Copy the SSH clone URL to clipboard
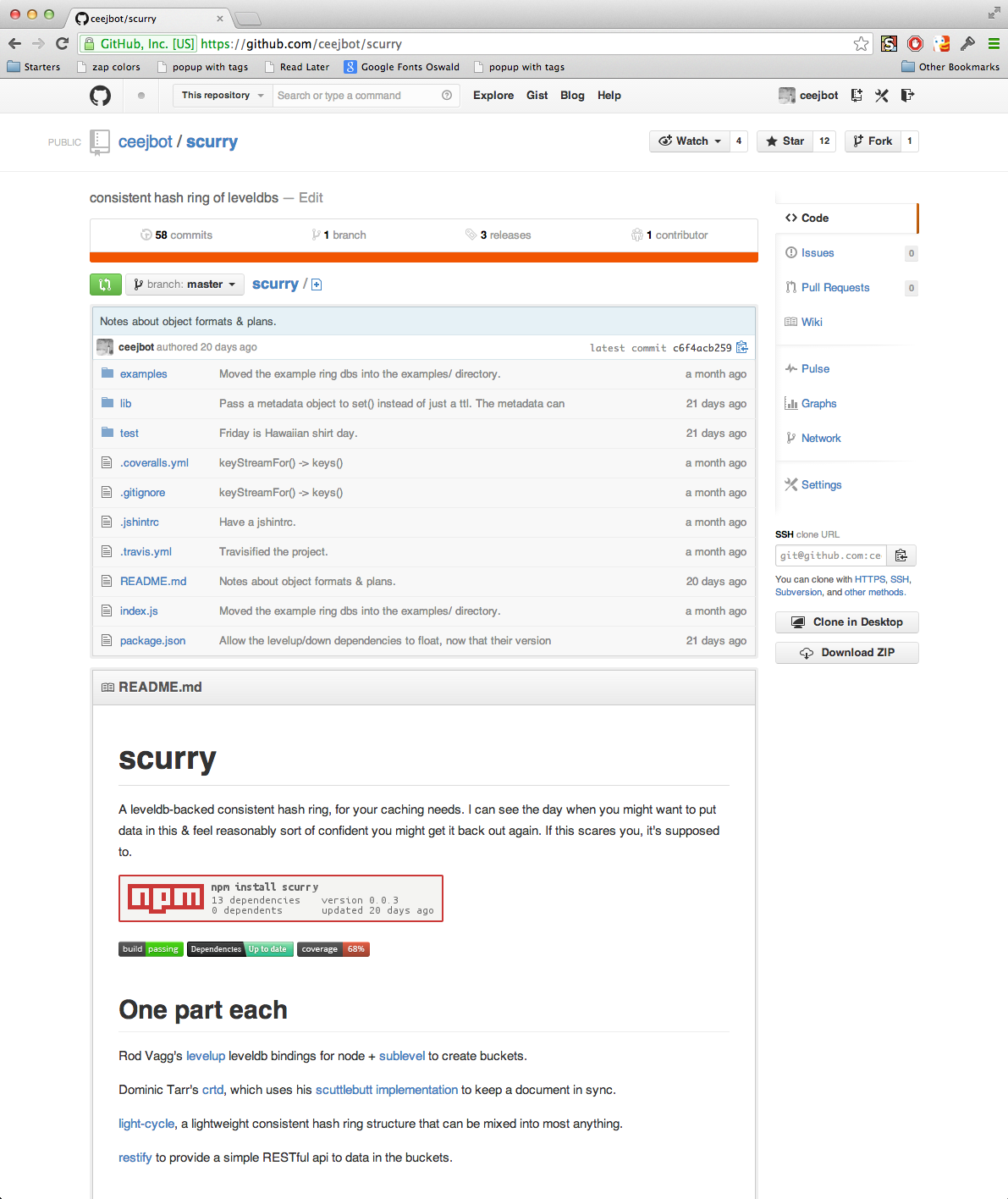This screenshot has height=1199, width=1008. pyautogui.click(x=901, y=555)
